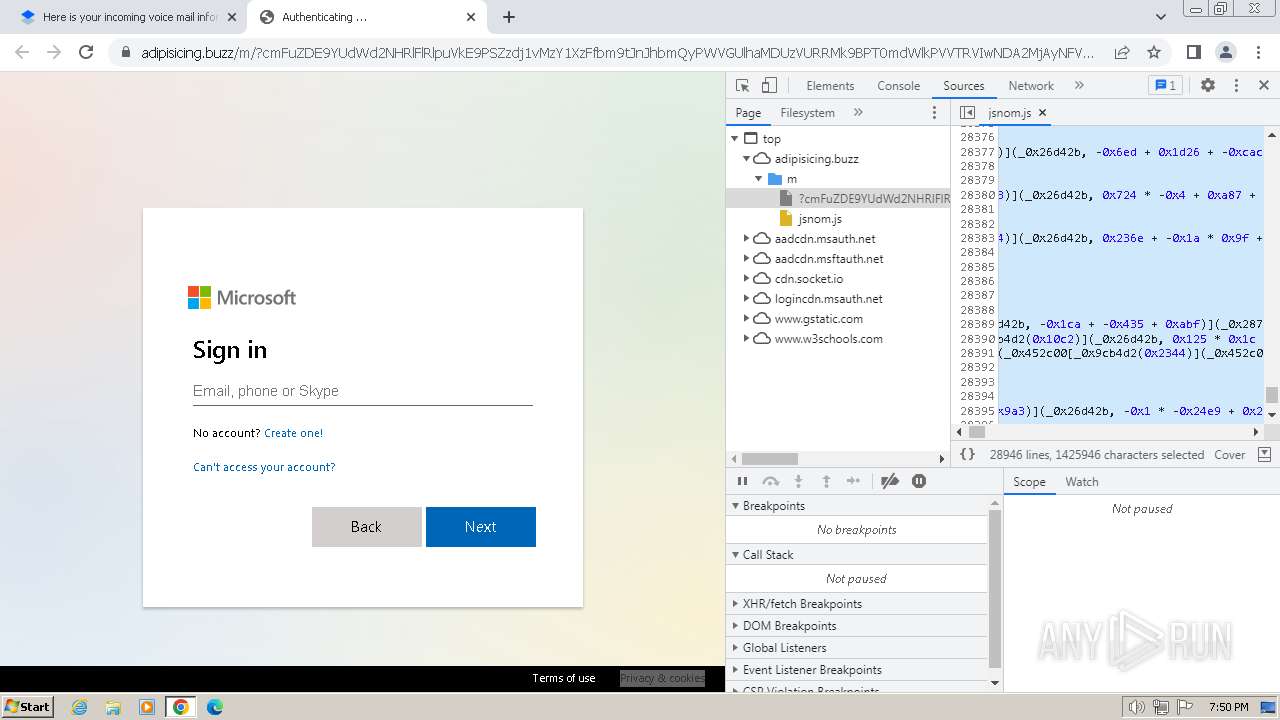Close the DevTools panel
The height and width of the screenshot is (720, 1280).
(1264, 86)
